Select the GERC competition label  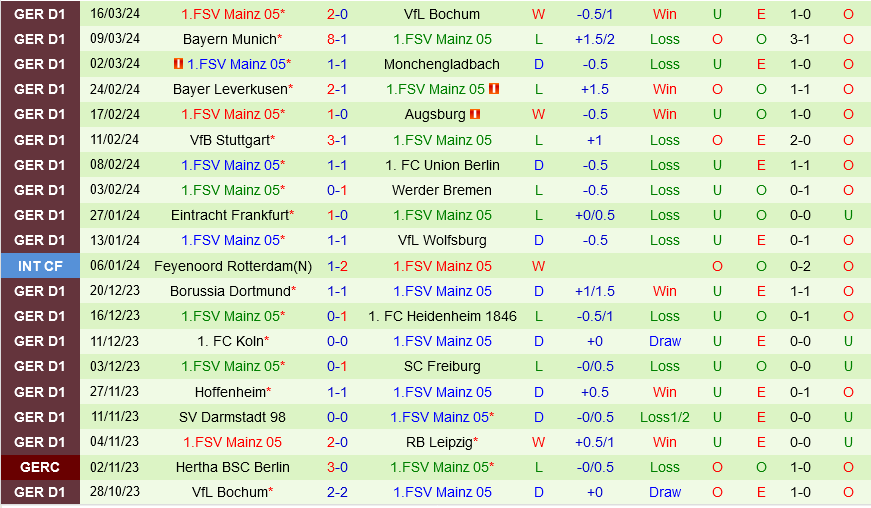click(40, 467)
